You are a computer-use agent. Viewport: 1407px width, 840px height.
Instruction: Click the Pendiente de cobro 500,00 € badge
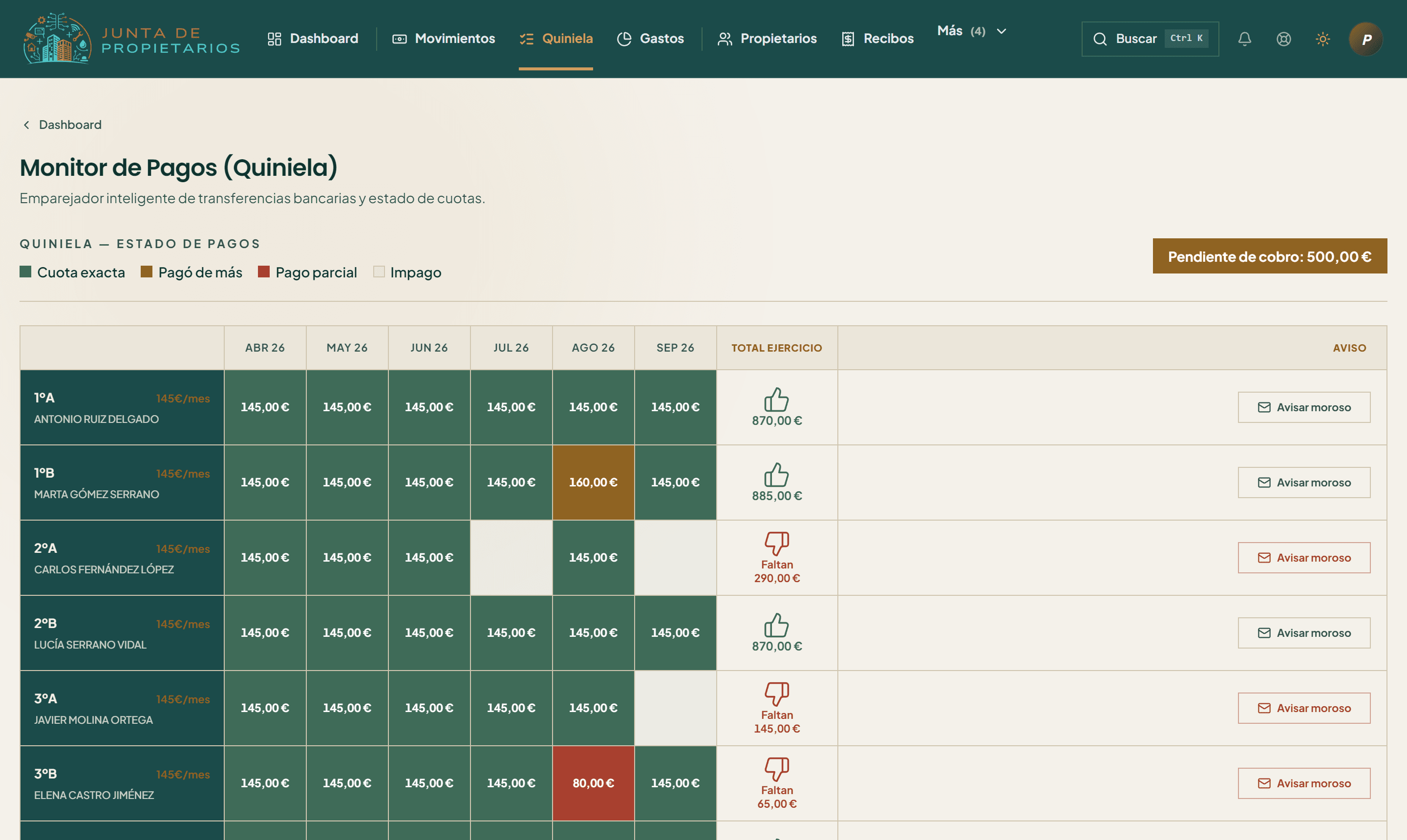coord(1269,256)
